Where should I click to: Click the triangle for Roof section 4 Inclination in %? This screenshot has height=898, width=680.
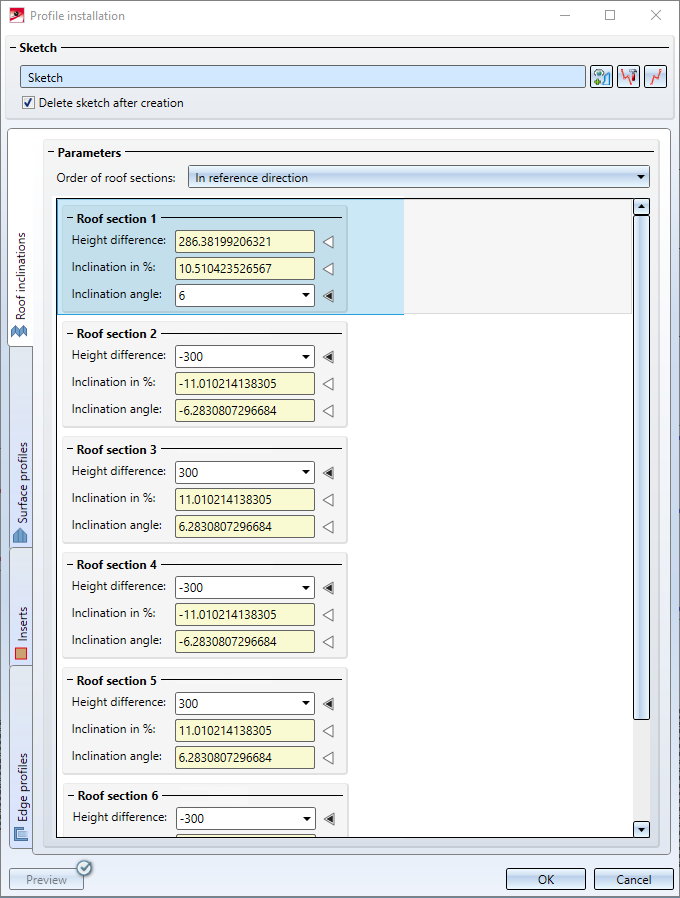tap(328, 615)
